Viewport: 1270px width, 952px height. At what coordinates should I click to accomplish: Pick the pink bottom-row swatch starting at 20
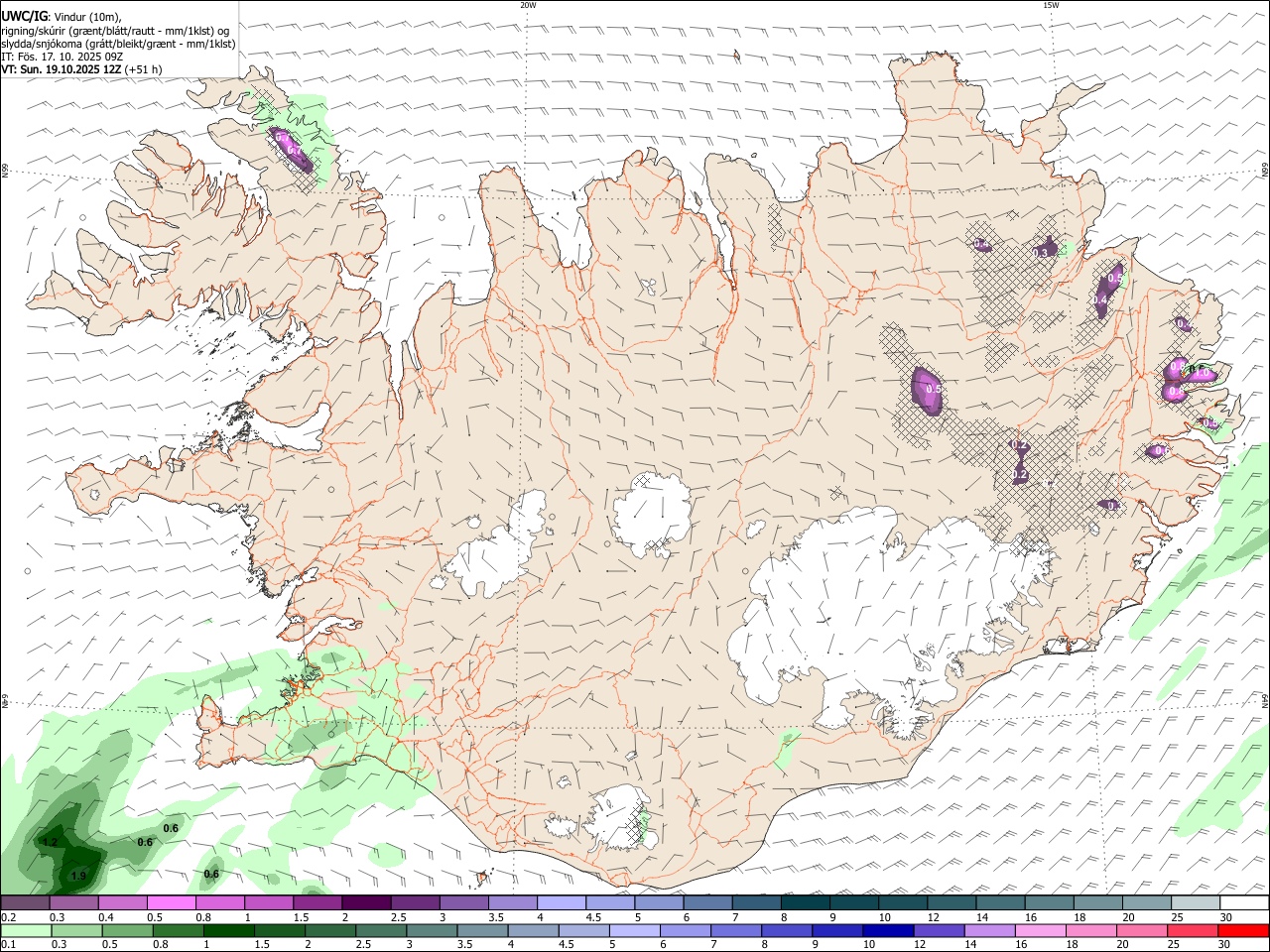click(x=1142, y=931)
